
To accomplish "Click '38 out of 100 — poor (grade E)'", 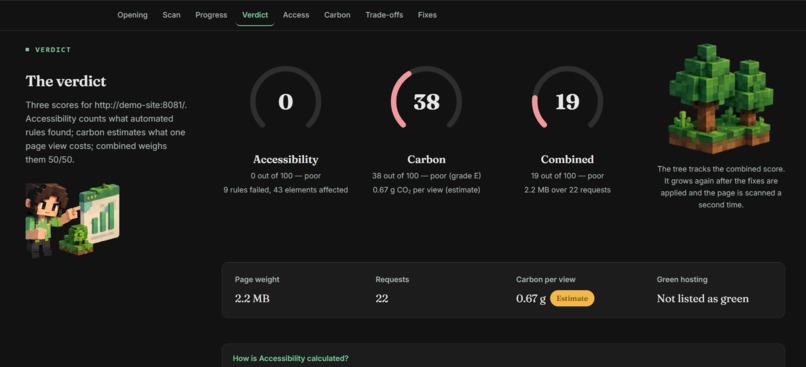I will tap(426, 176).
